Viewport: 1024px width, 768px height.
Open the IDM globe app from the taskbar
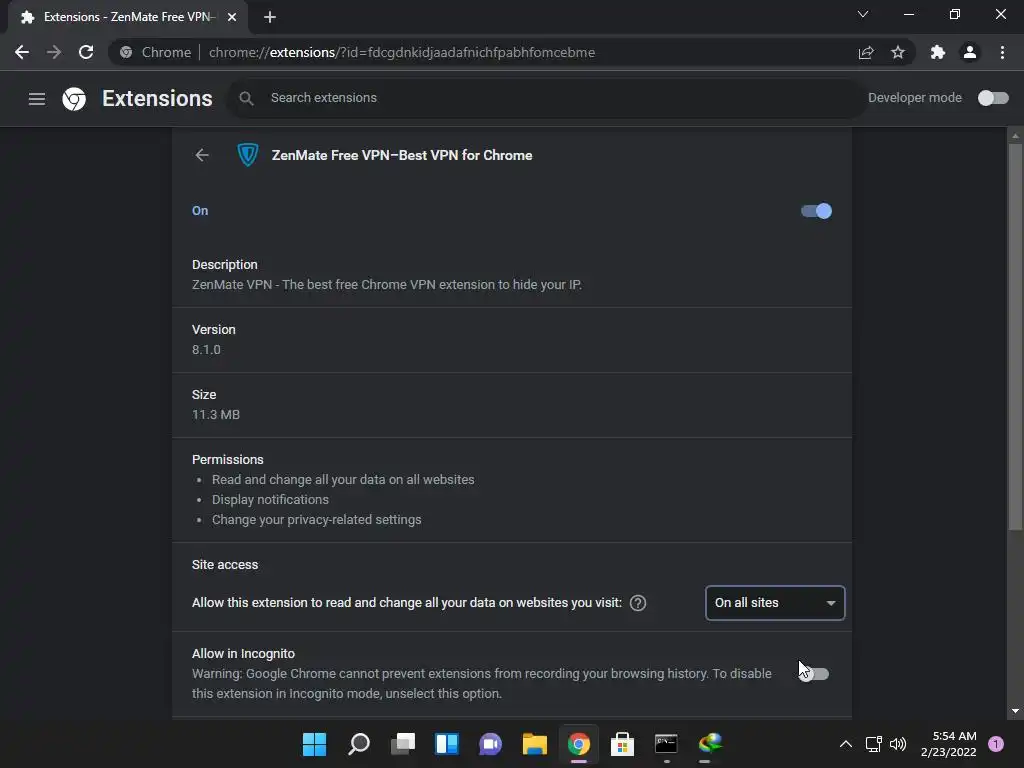(711, 744)
